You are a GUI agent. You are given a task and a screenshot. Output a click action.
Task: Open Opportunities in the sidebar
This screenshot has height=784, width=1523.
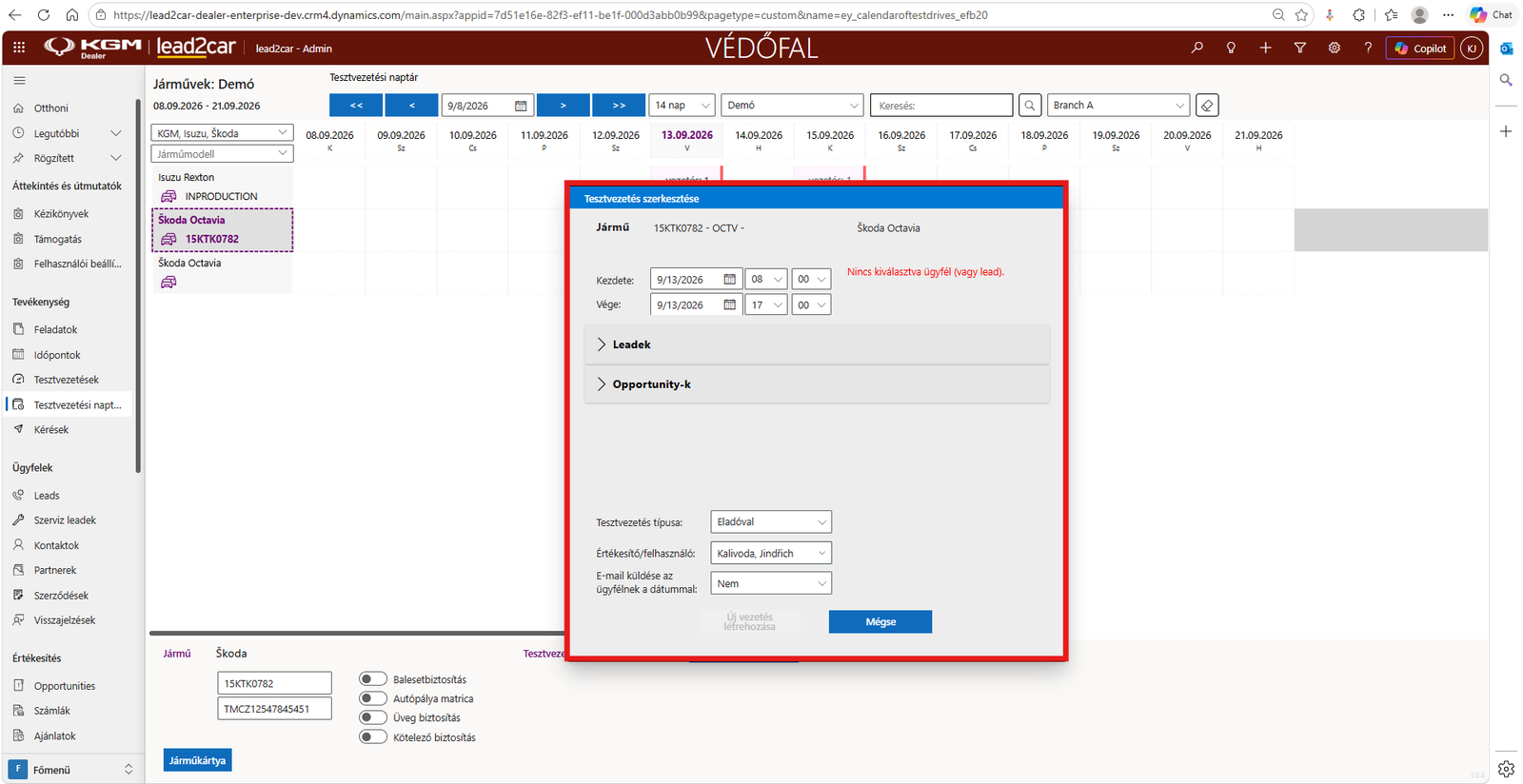pos(65,686)
